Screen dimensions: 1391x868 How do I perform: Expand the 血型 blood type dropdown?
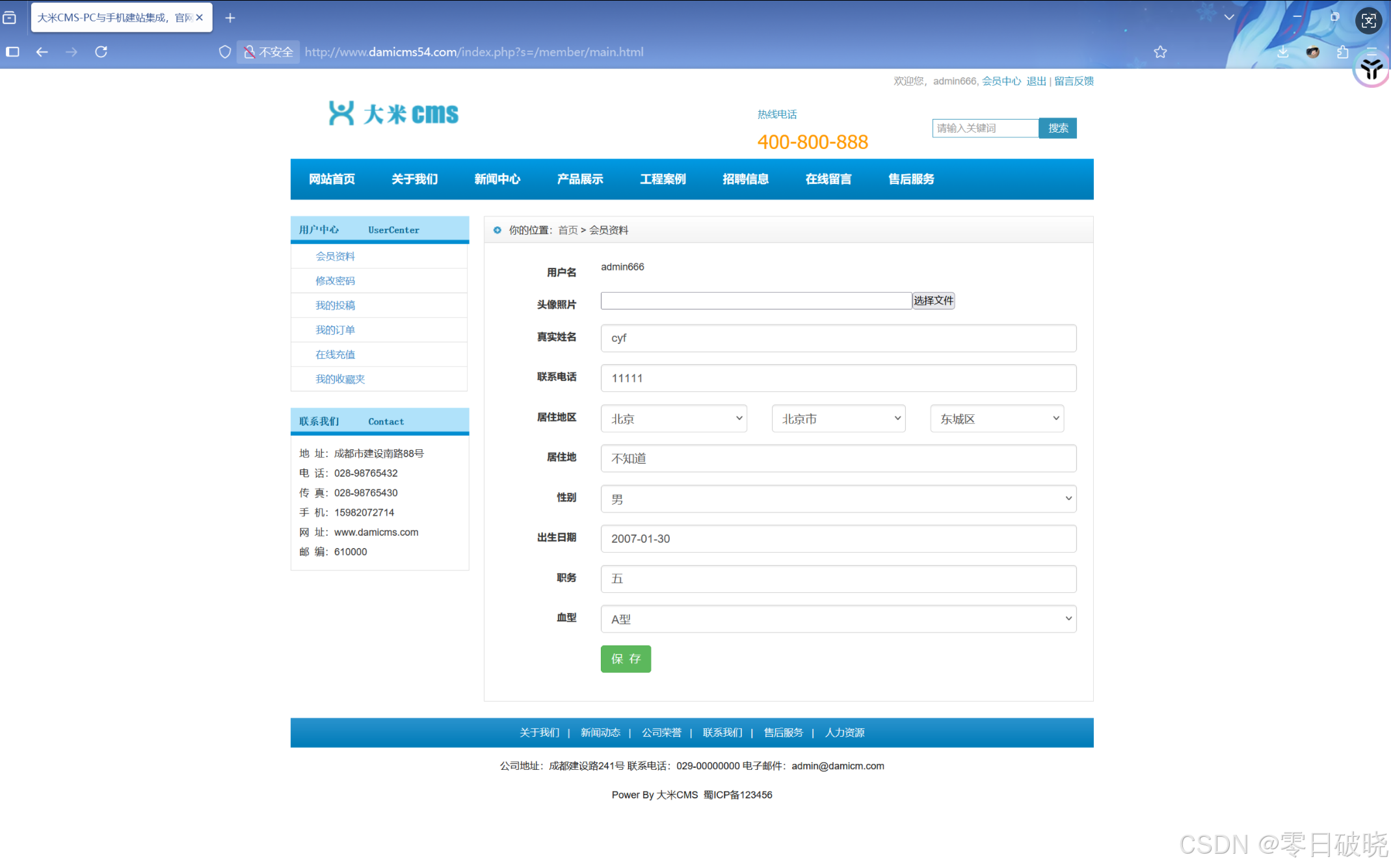click(838, 619)
